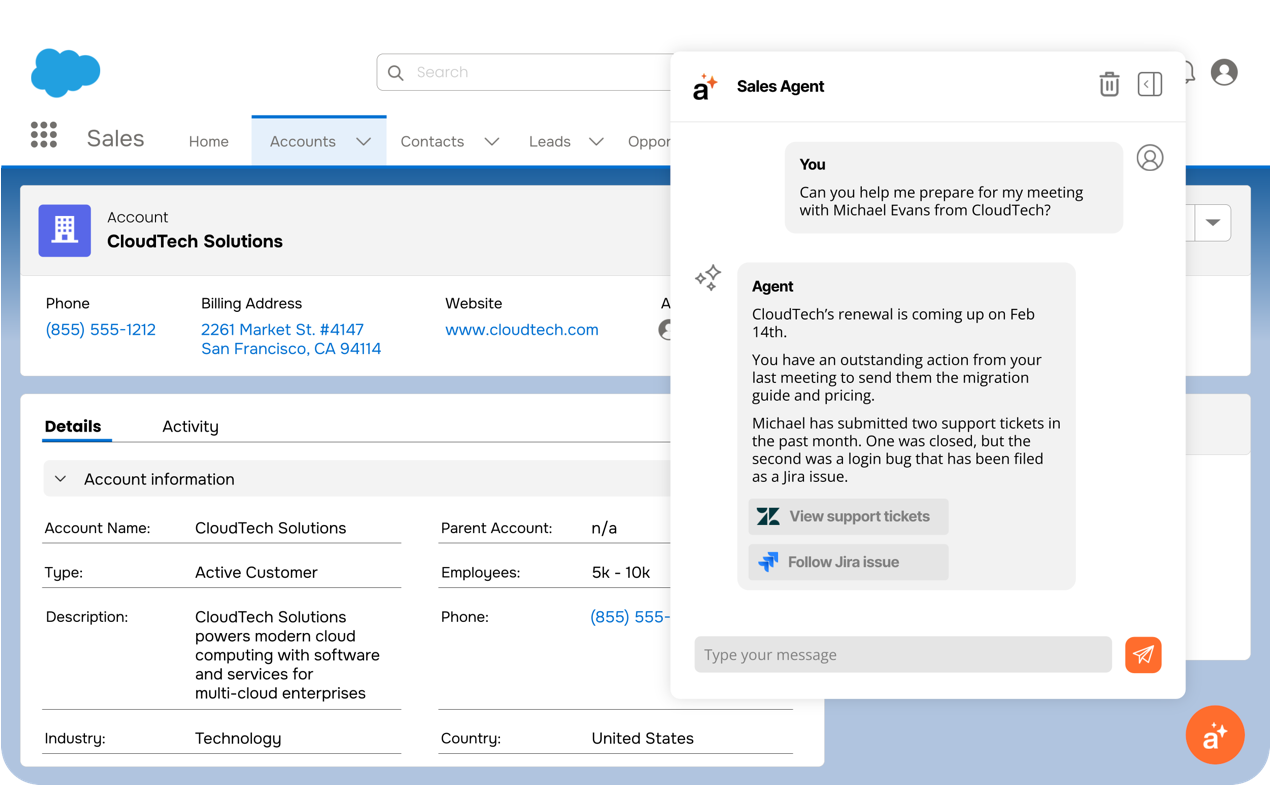Click the phone link in Account information
1280x800 pixels.
pyautogui.click(x=630, y=617)
